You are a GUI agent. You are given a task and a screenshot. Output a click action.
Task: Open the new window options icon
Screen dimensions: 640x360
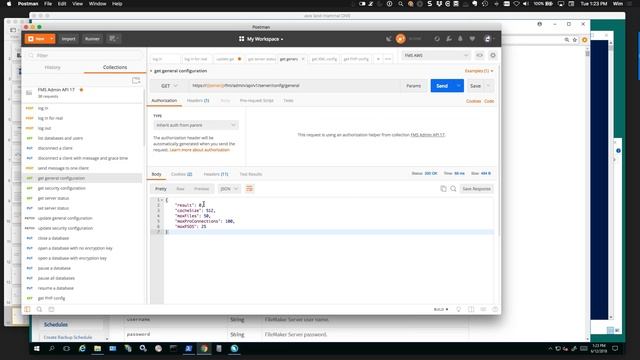pyautogui.click(x=113, y=39)
